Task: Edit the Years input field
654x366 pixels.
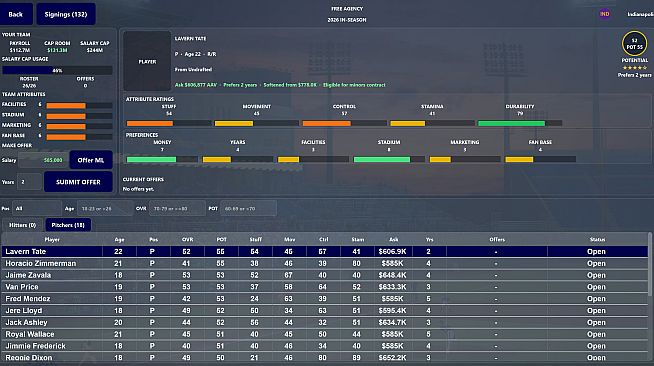Action: click(x=29, y=182)
